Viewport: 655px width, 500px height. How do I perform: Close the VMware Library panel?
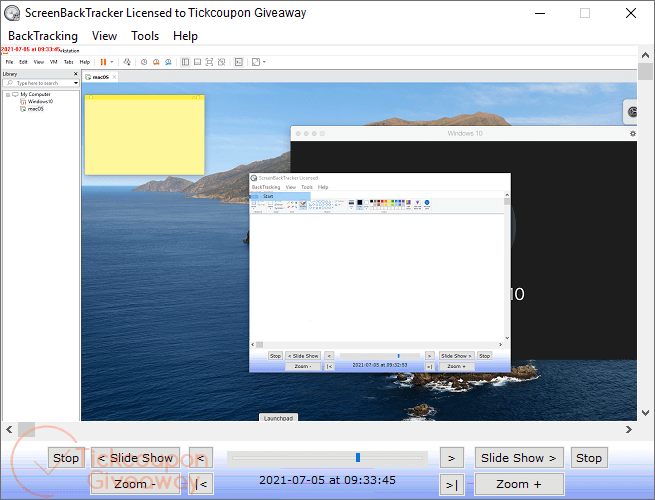[x=76, y=74]
